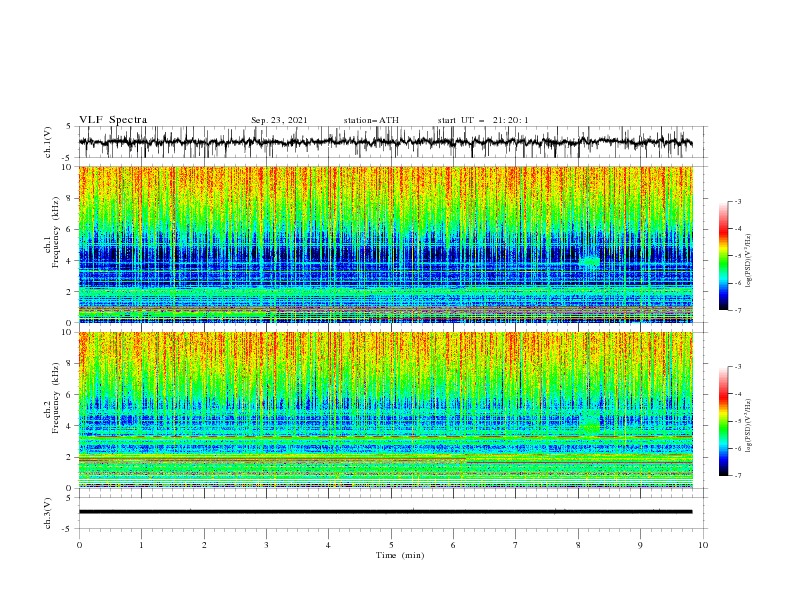Click the "station=ATH" header label

click(x=371, y=120)
